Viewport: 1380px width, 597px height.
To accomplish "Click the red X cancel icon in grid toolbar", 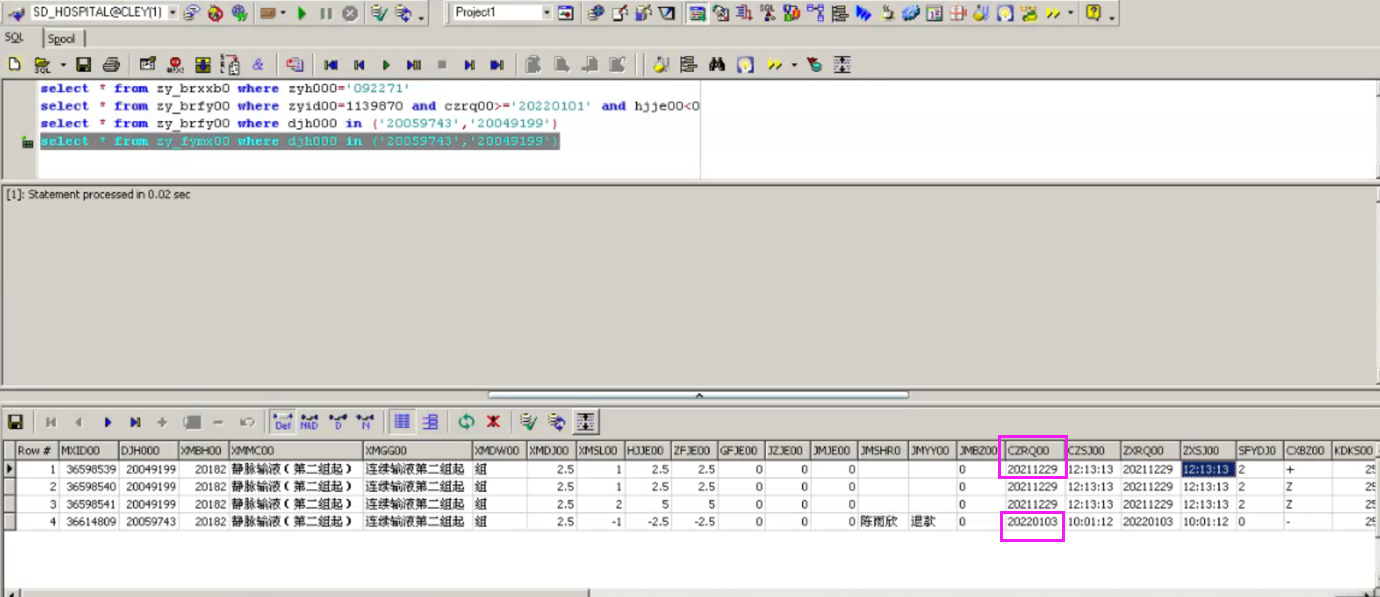I will (493, 422).
